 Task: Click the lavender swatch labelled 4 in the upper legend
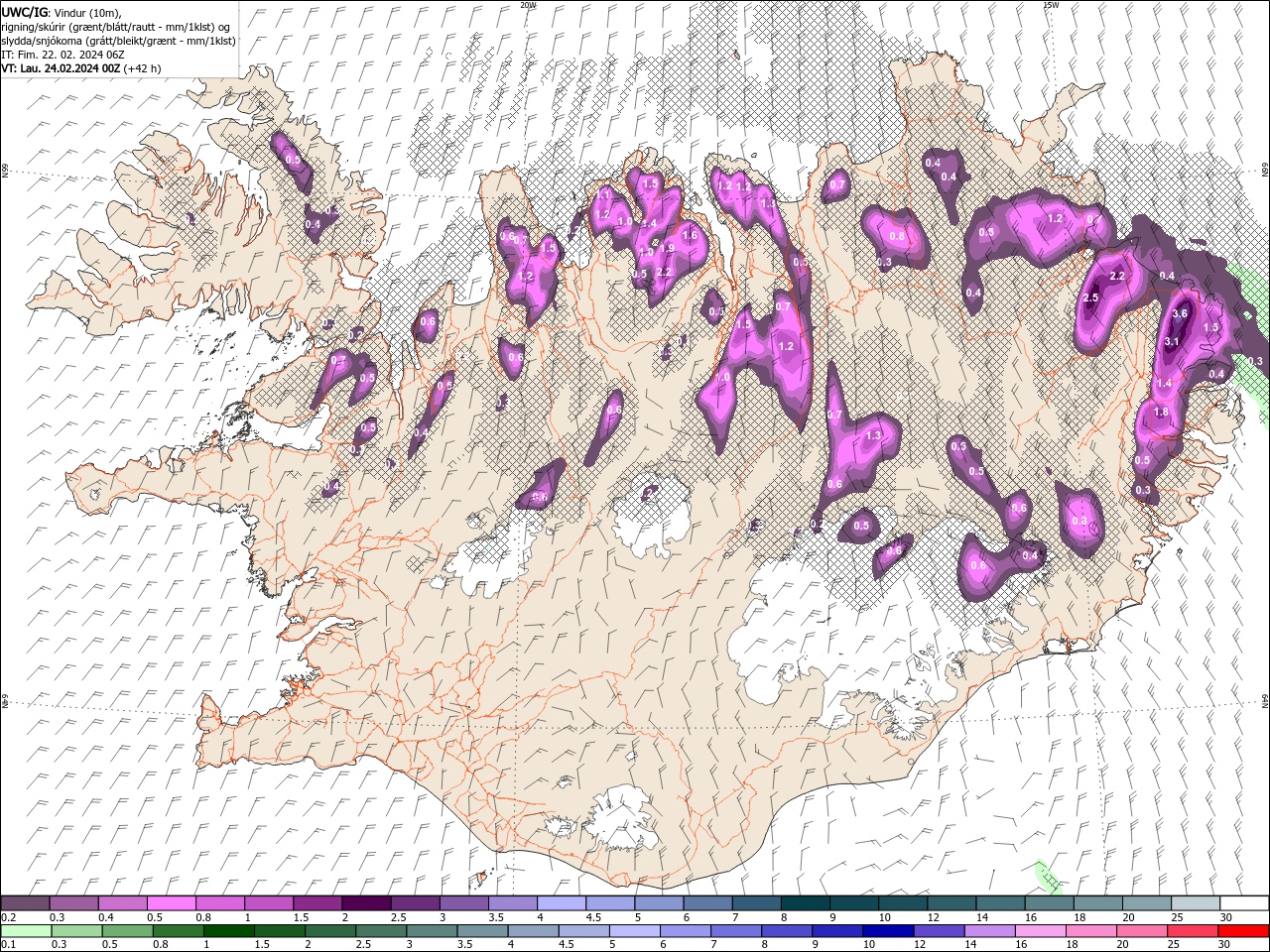pyautogui.click(x=560, y=903)
